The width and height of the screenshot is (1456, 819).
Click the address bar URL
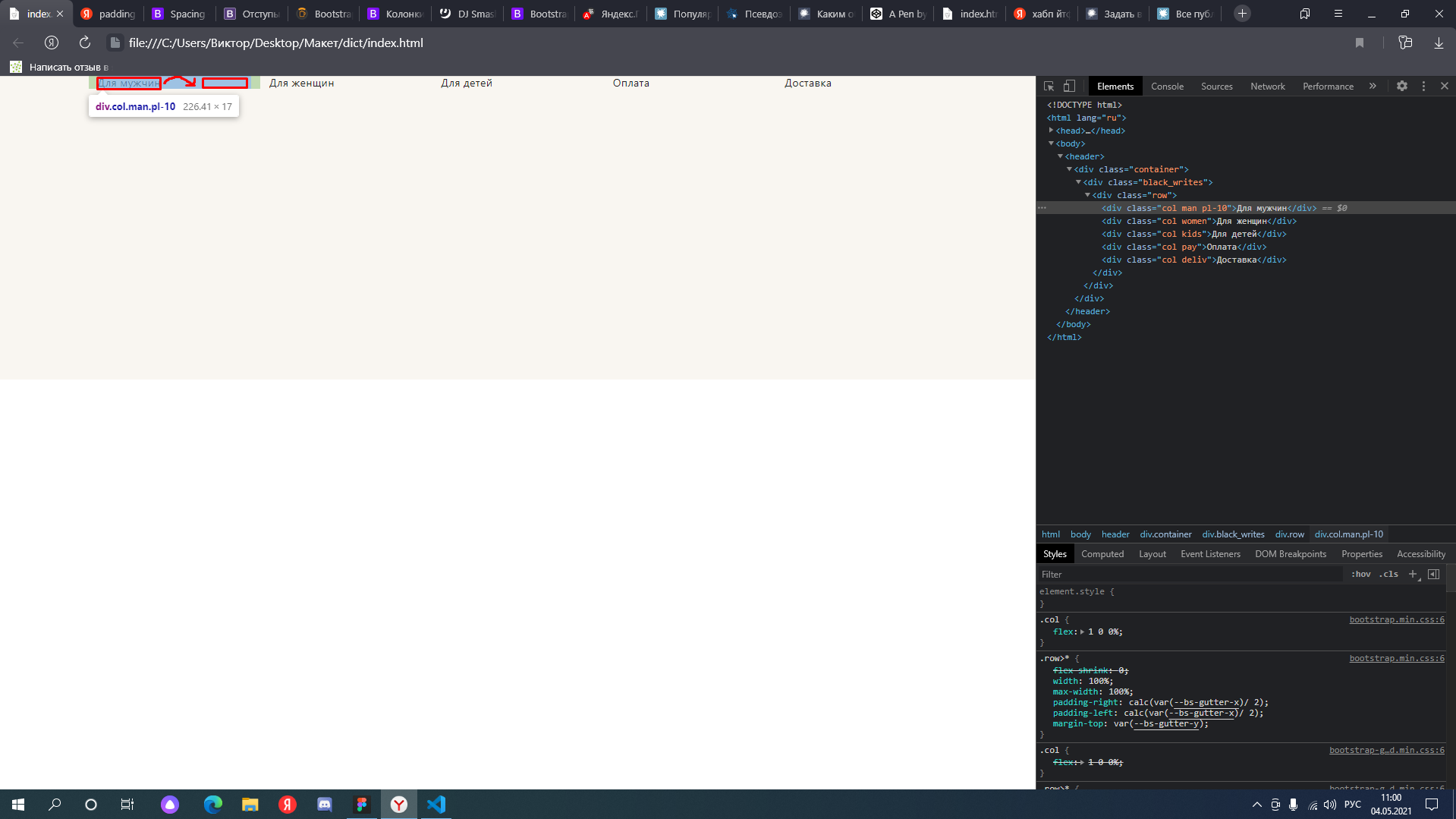(276, 43)
